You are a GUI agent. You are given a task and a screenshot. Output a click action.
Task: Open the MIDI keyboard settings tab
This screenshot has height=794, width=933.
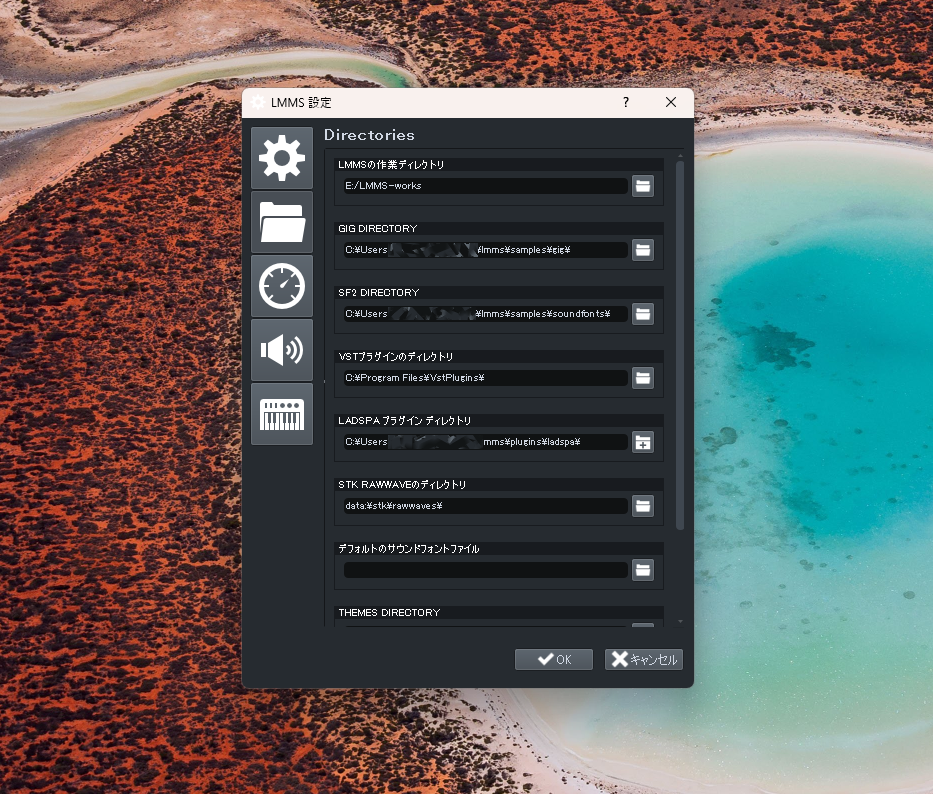(x=281, y=414)
